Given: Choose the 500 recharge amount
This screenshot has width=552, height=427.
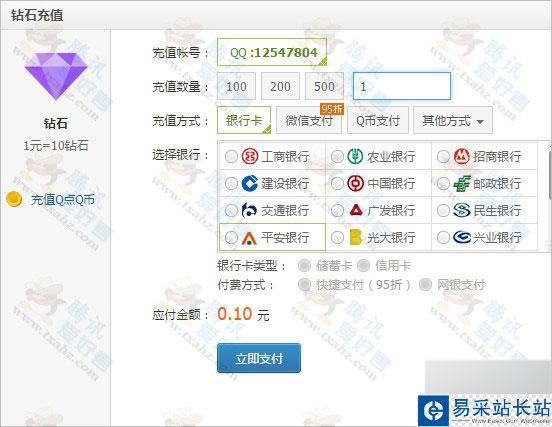Looking at the screenshot, I should coord(324,86).
